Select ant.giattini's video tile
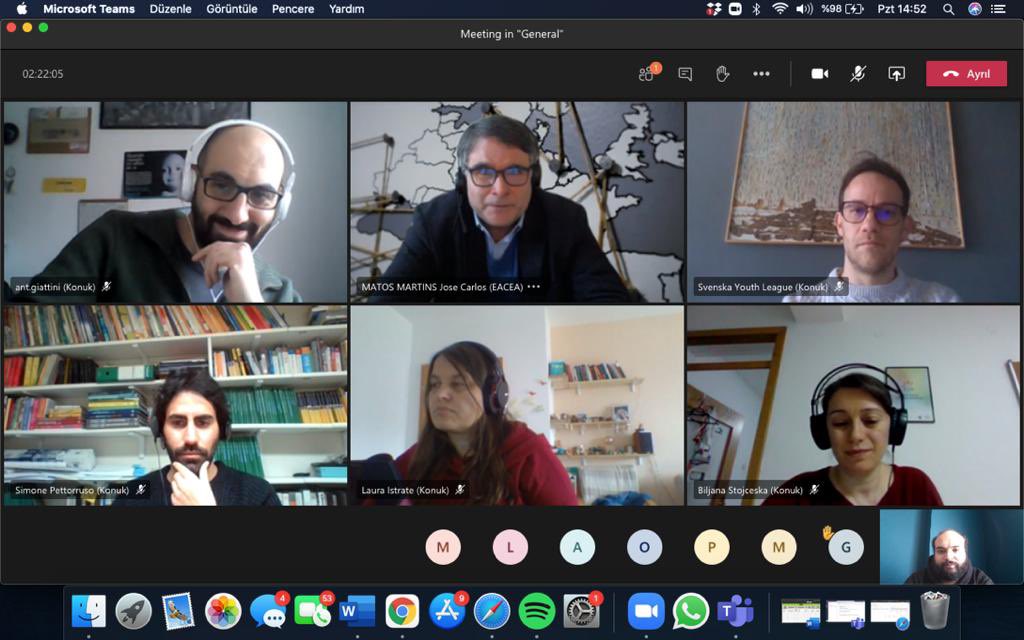Viewport: 1024px width, 640px height. pyautogui.click(x=176, y=202)
